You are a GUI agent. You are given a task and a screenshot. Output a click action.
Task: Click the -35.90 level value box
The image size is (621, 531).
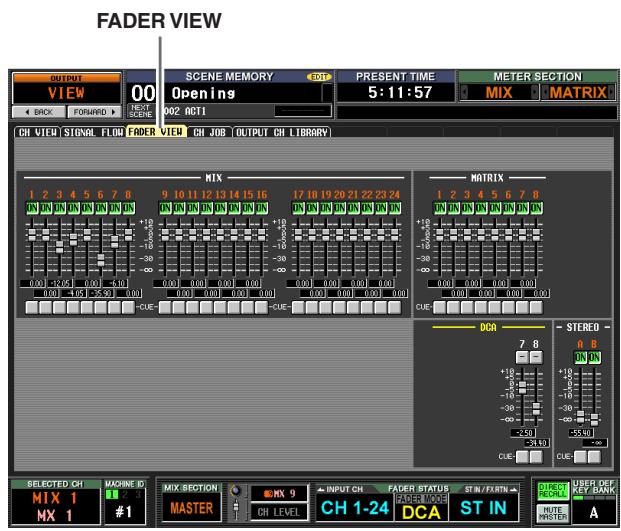tap(101, 293)
